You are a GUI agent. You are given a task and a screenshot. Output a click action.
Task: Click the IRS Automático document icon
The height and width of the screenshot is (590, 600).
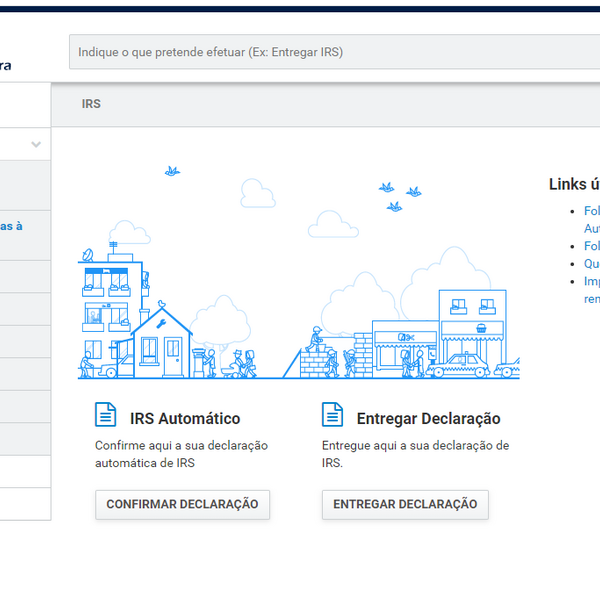(x=105, y=415)
